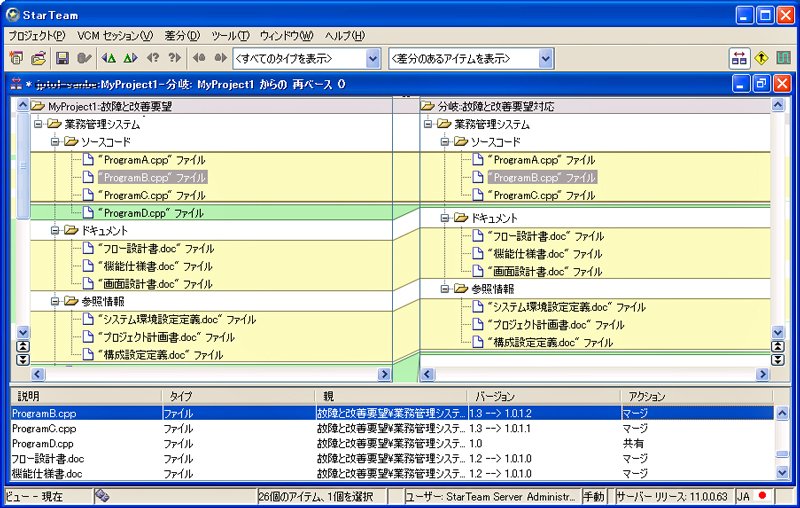The height and width of the screenshot is (508, 800).
Task: Sort the table by アクション column header
Action: click(x=697, y=396)
